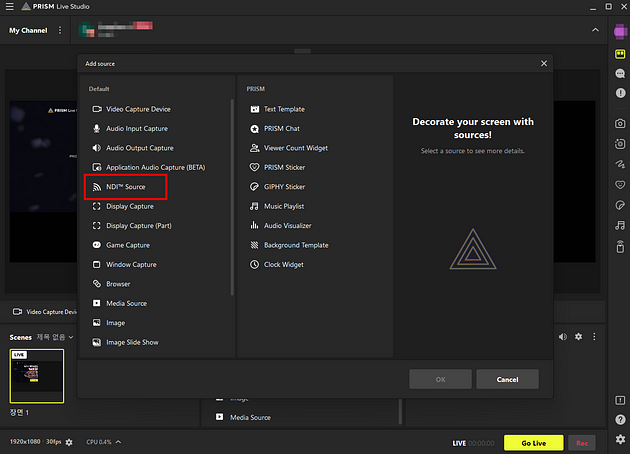
Task: Add a PRISM Chat source
Action: click(281, 129)
